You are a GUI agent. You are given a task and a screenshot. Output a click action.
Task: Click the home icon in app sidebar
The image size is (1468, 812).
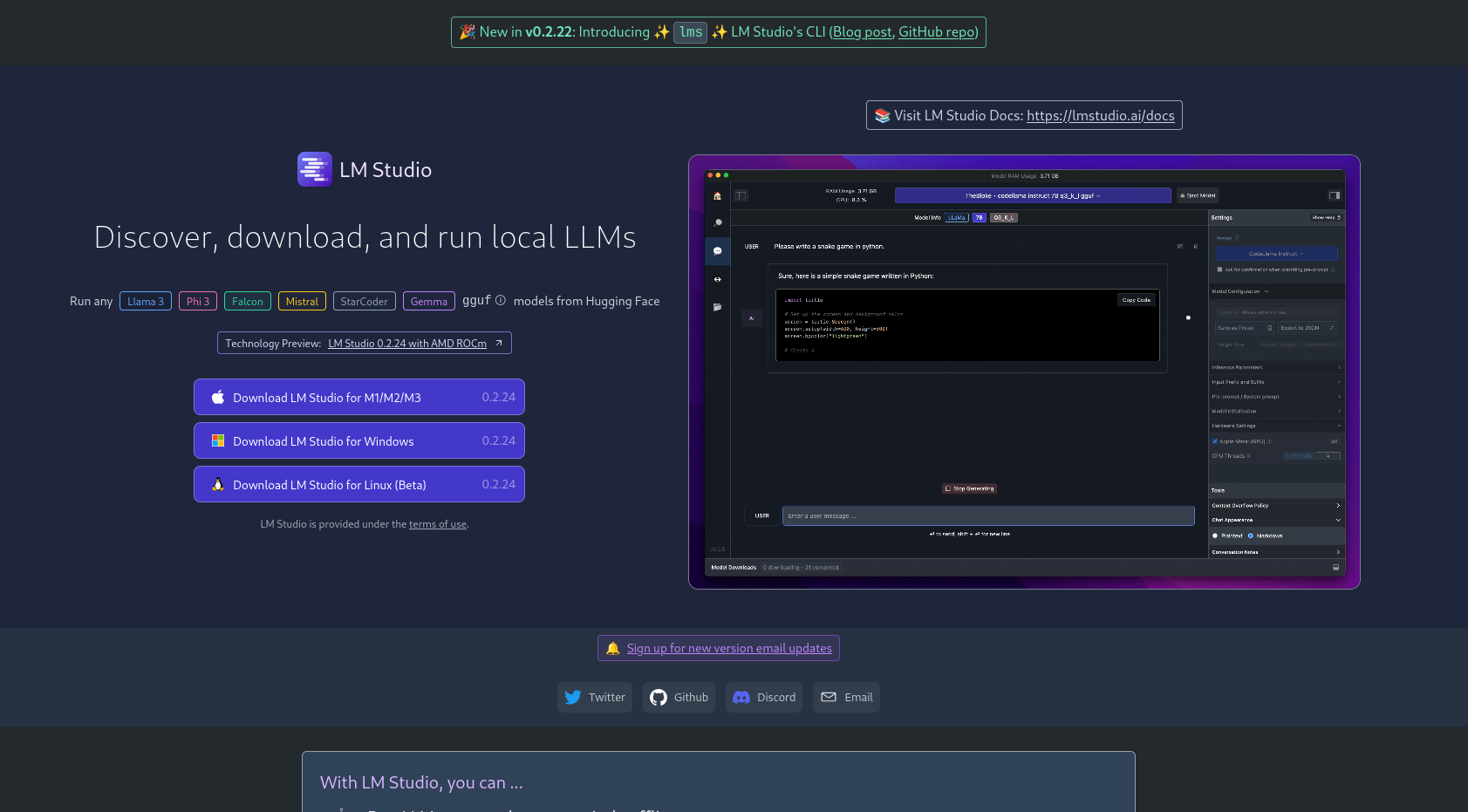pos(717,196)
